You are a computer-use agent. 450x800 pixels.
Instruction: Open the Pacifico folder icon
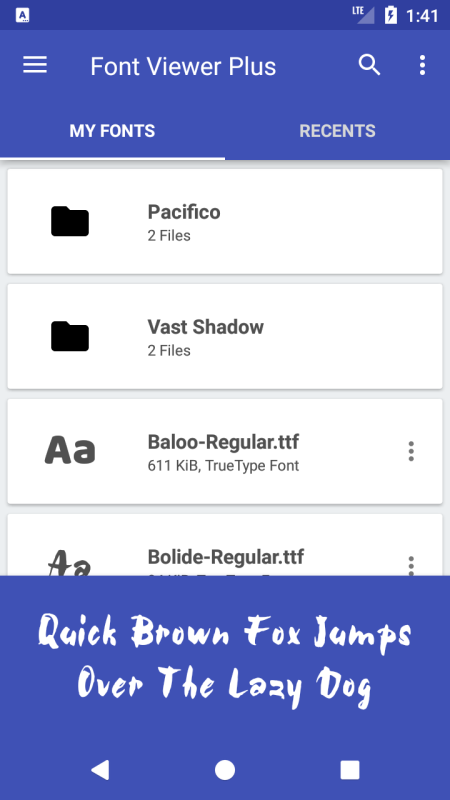pyautogui.click(x=70, y=221)
